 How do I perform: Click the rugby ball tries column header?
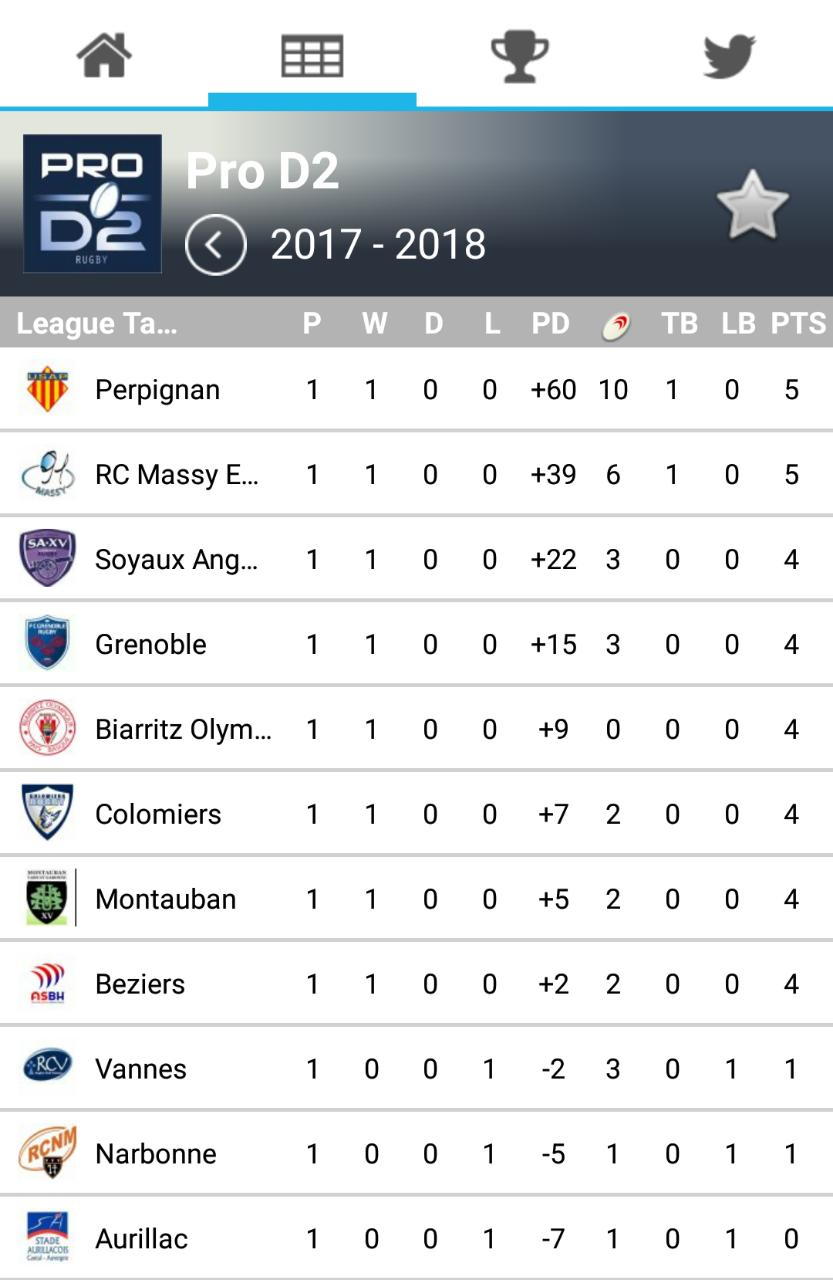coord(616,324)
